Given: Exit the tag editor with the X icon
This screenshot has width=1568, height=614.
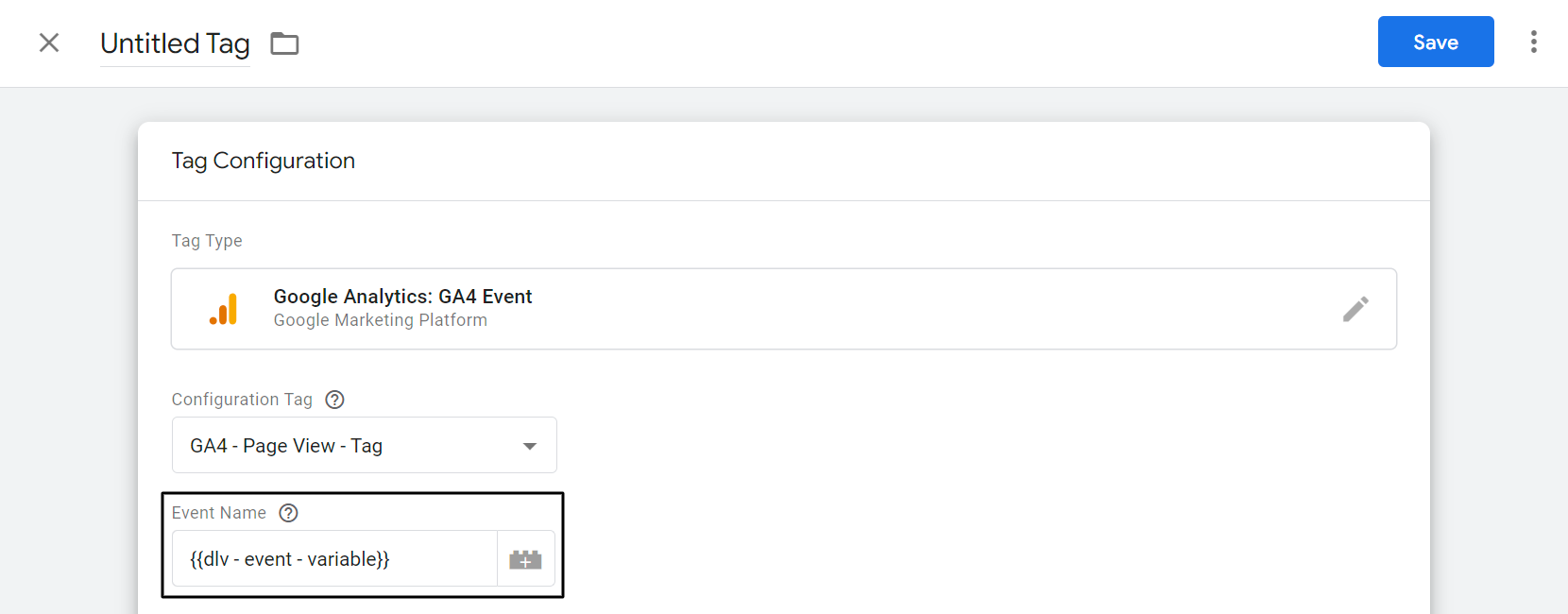Looking at the screenshot, I should 48,43.
